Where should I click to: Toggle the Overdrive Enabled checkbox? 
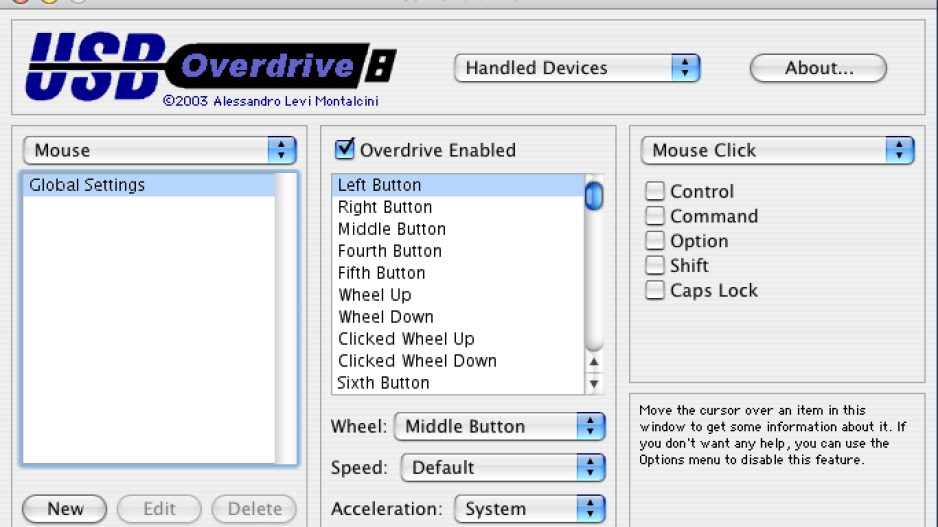coord(345,149)
